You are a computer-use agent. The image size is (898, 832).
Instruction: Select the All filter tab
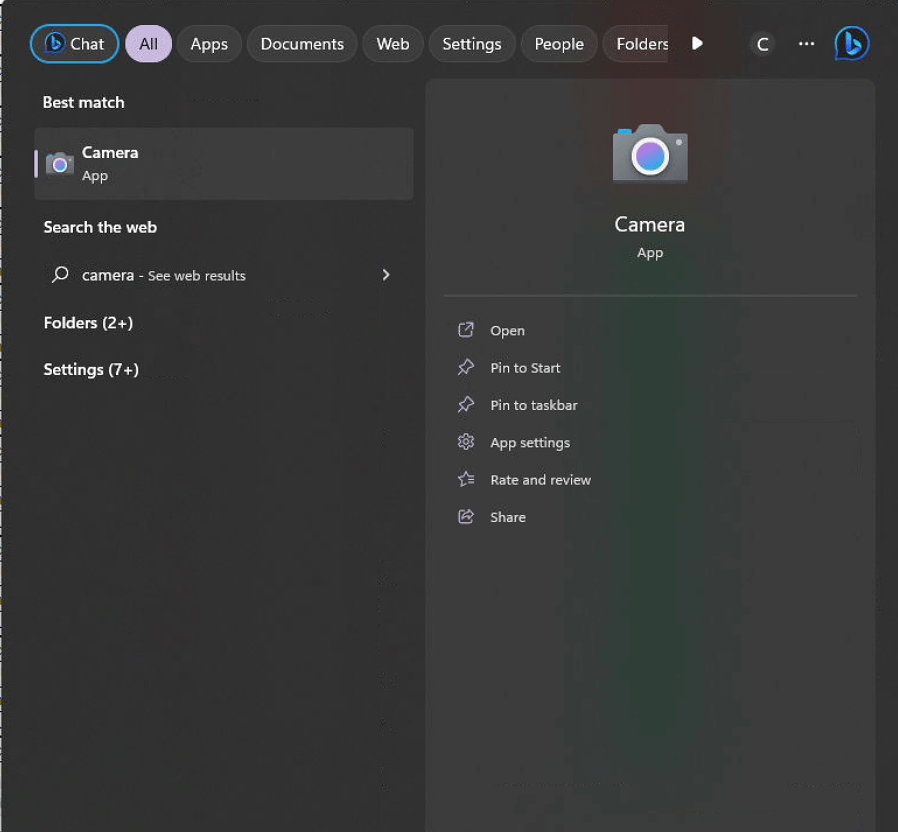coord(148,44)
